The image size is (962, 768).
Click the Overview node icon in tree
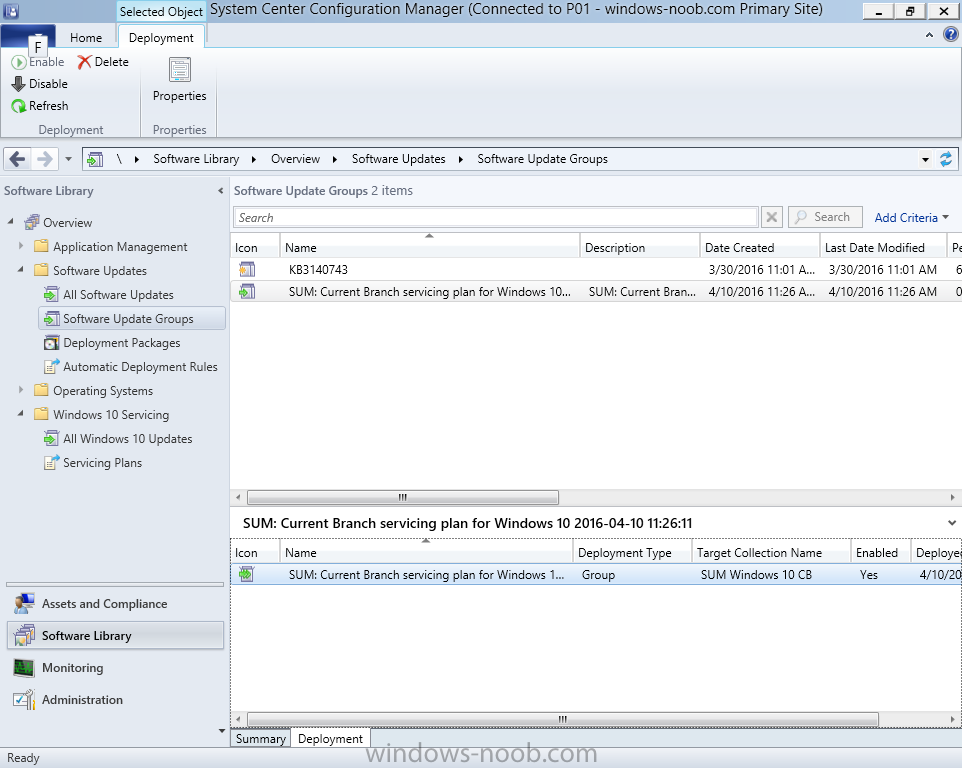pos(32,223)
